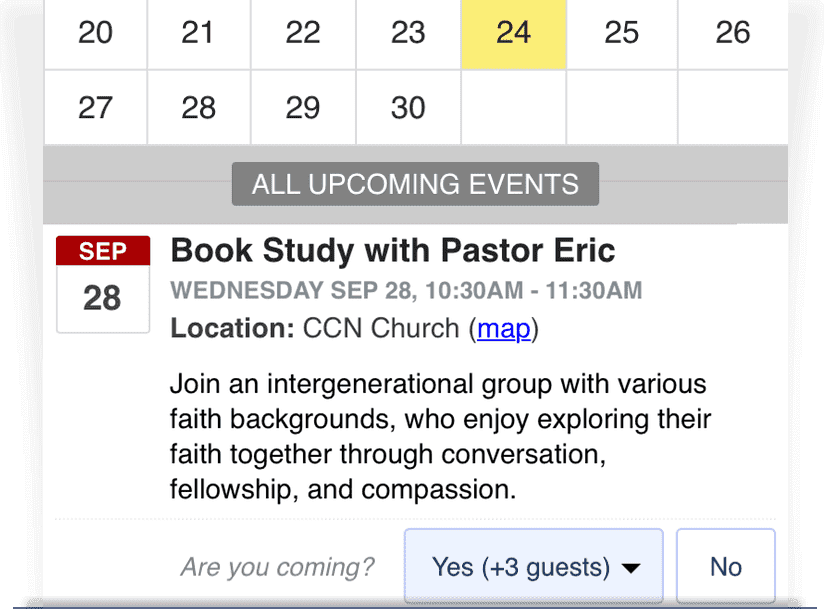Open the Yes (+3 guests) dropdown
This screenshot has height=609, width=824.
[x=533, y=567]
